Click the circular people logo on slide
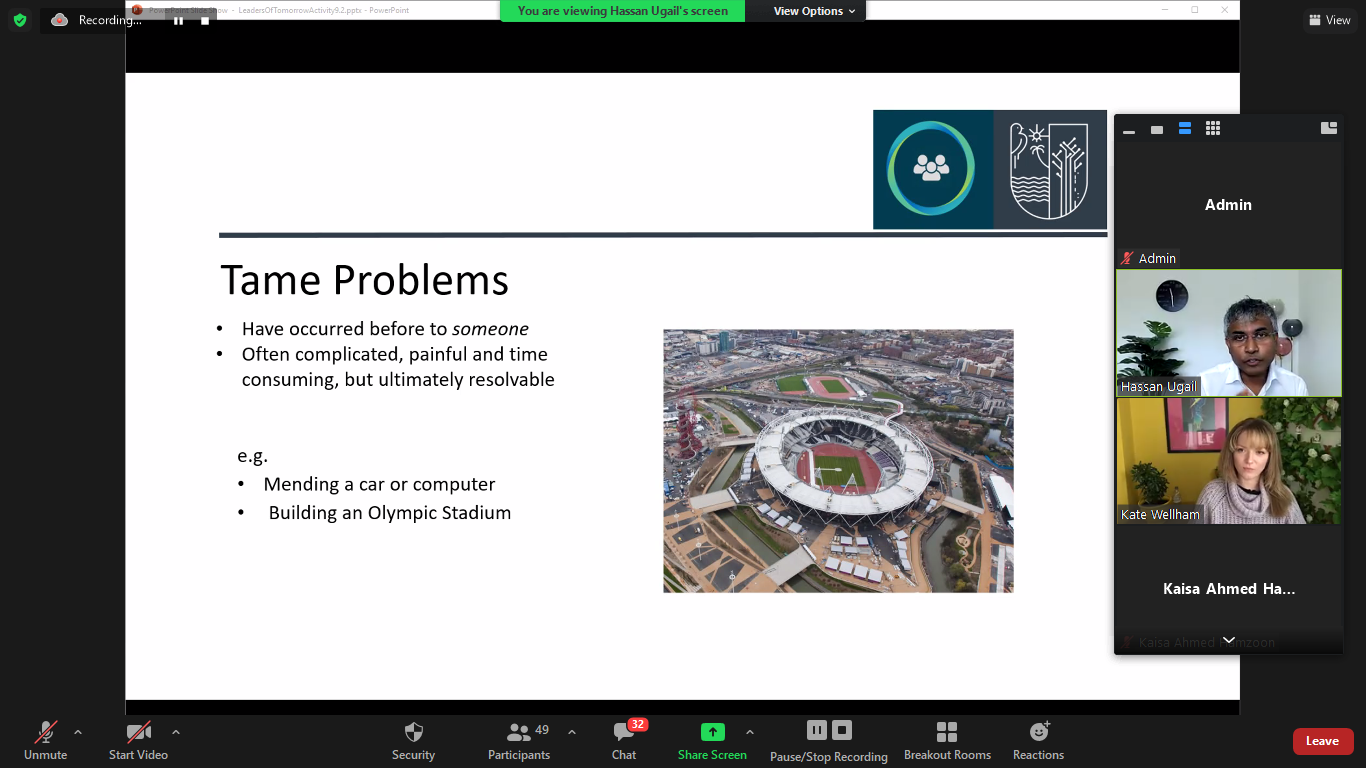 [931, 168]
